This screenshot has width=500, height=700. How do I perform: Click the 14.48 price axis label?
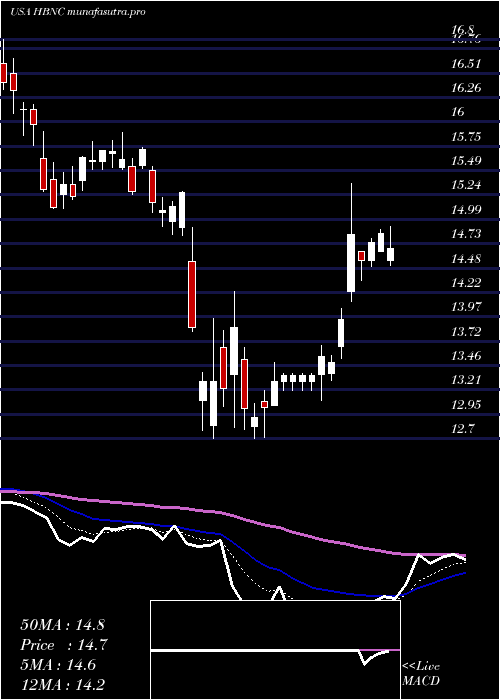coord(466,258)
